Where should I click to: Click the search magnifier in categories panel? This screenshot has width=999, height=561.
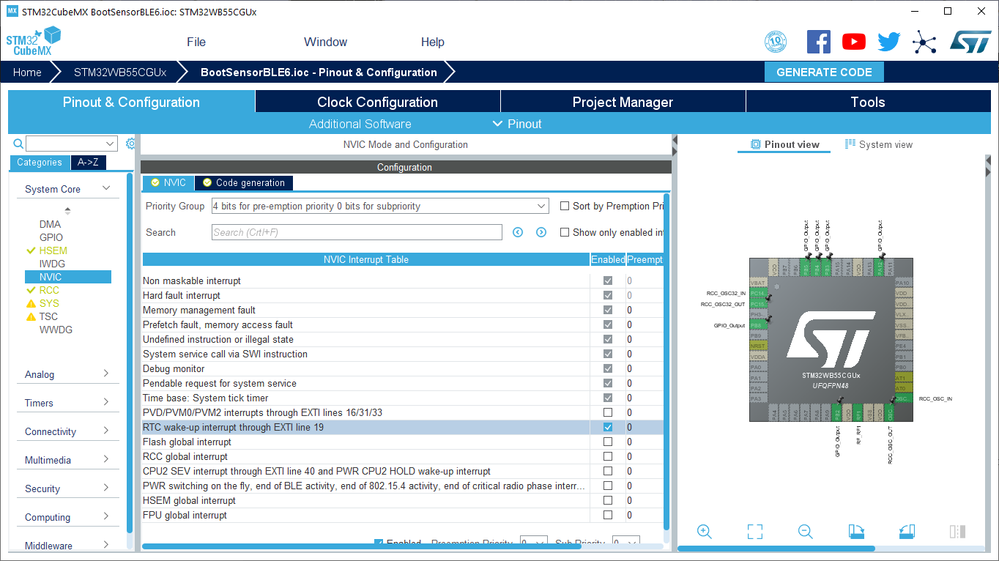[x=18, y=144]
